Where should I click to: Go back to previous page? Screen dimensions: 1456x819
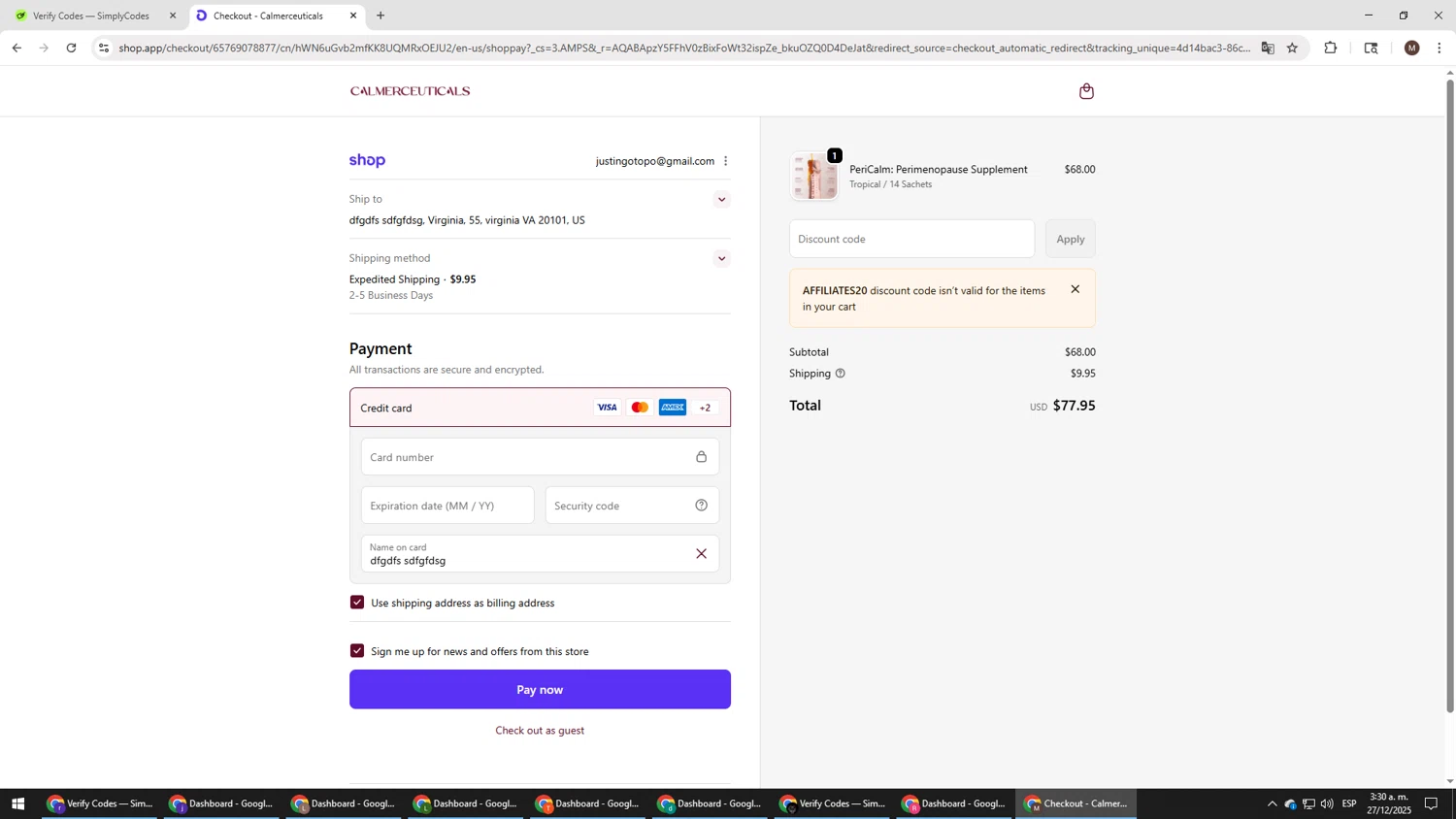click(17, 48)
